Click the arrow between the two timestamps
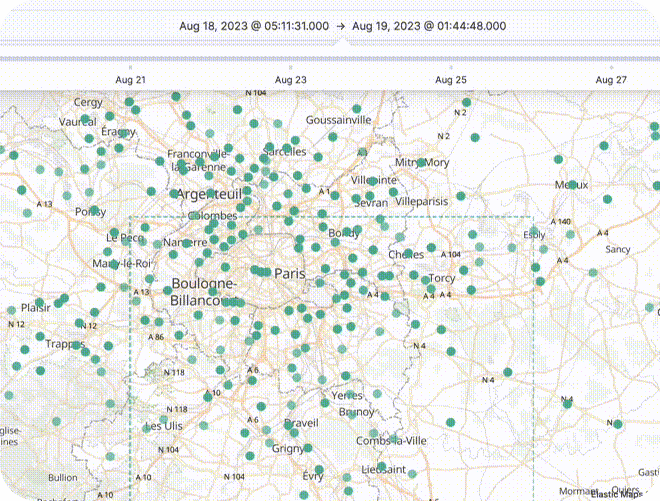Viewport: 660px width, 501px height. click(x=341, y=25)
